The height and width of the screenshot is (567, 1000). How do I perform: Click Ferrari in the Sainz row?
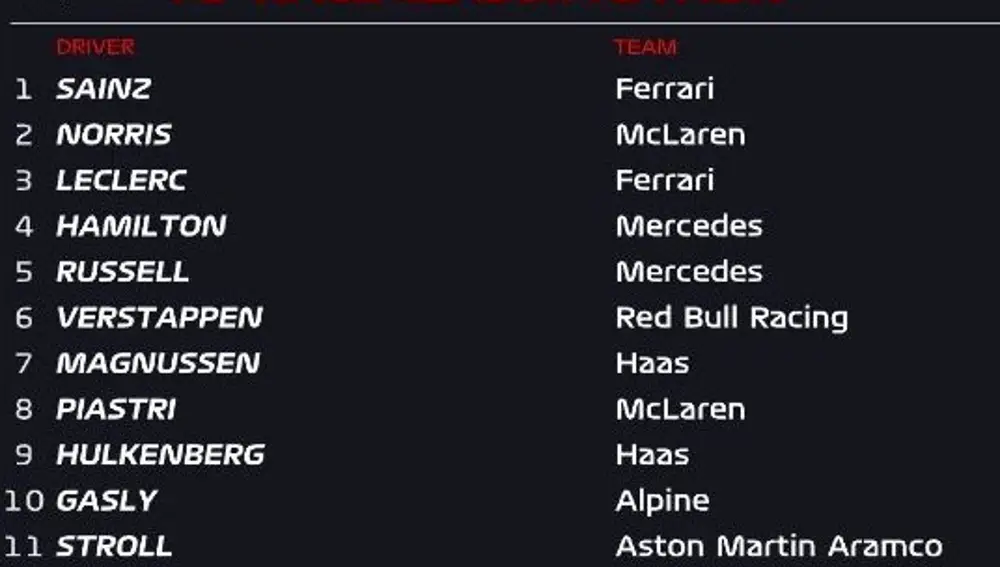point(664,89)
